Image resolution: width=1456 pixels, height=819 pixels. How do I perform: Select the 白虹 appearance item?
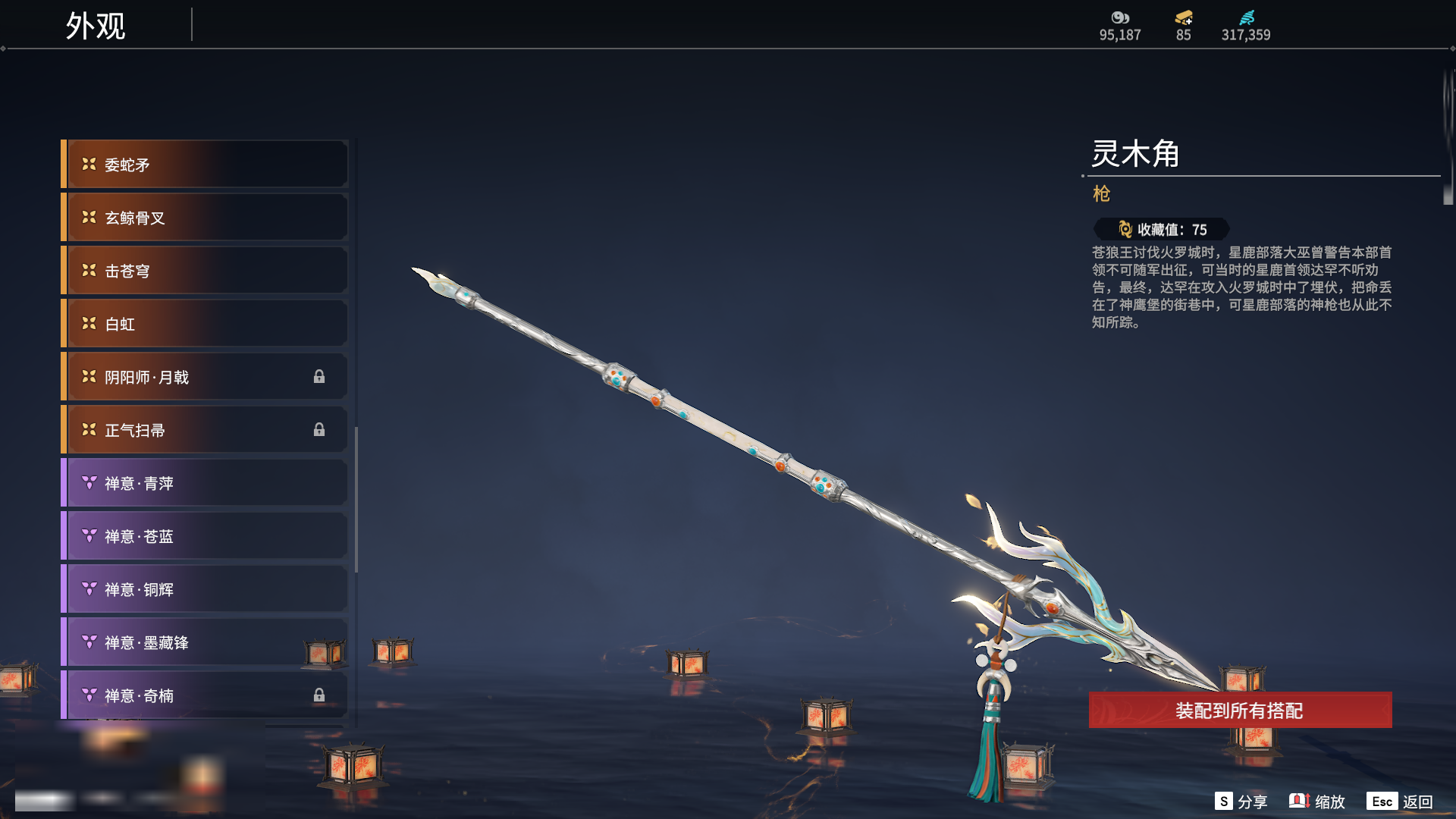(x=205, y=323)
